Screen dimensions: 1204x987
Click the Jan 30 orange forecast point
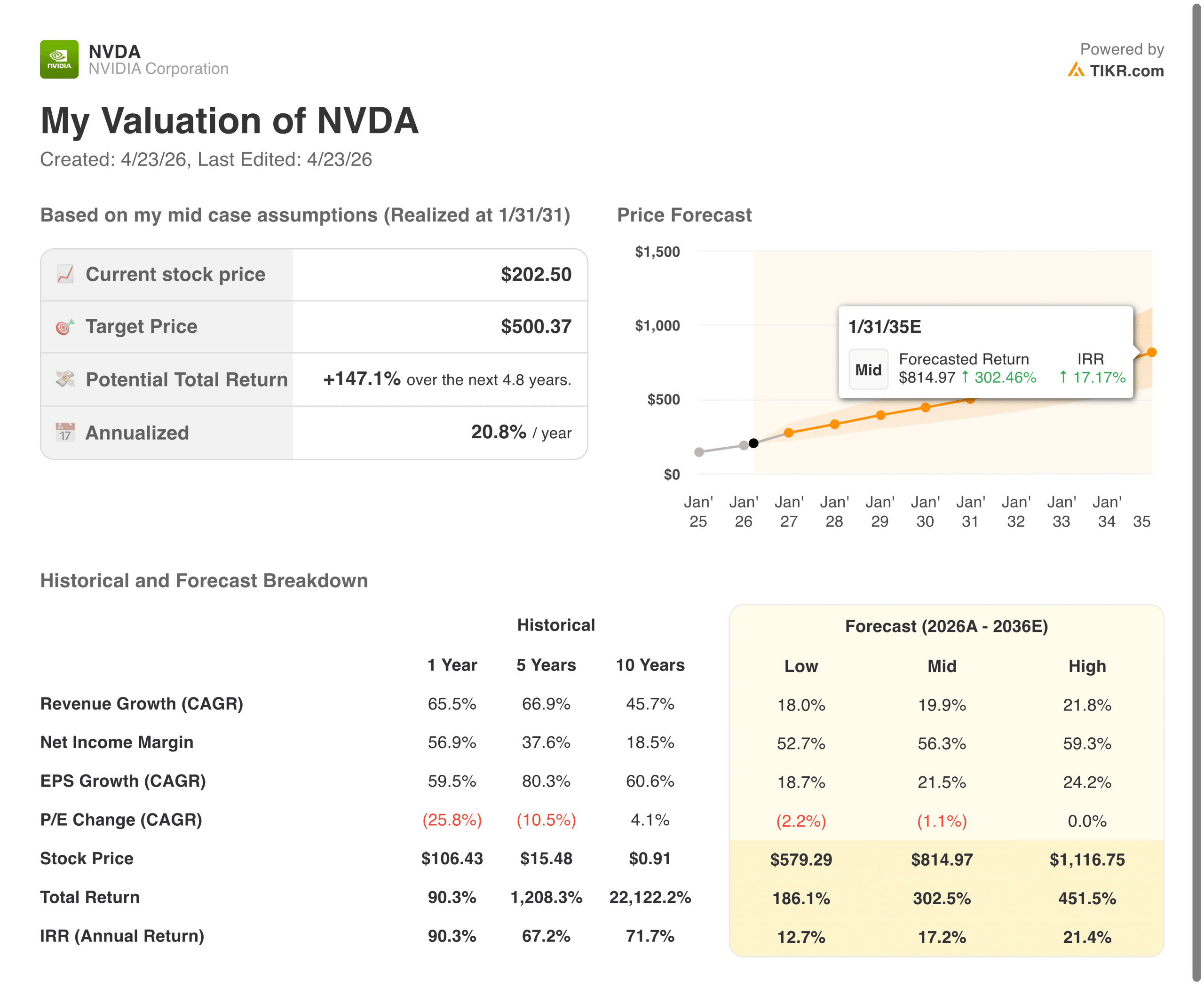point(926,407)
